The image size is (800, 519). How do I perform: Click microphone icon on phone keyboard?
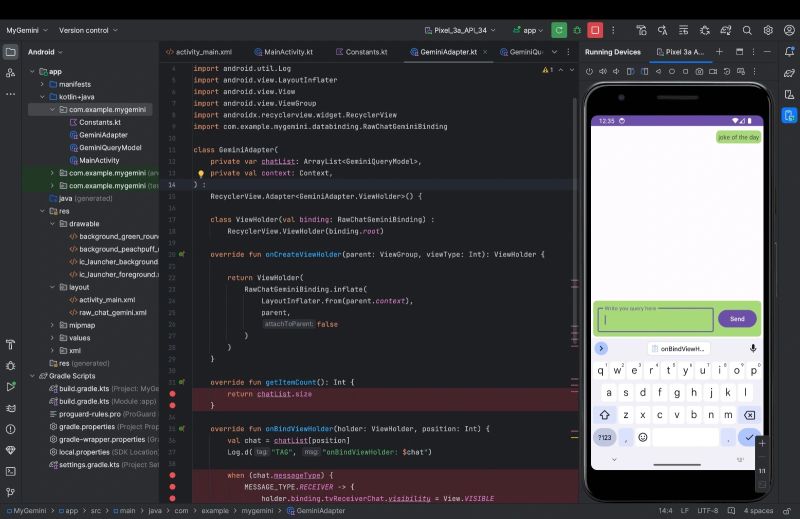753,349
